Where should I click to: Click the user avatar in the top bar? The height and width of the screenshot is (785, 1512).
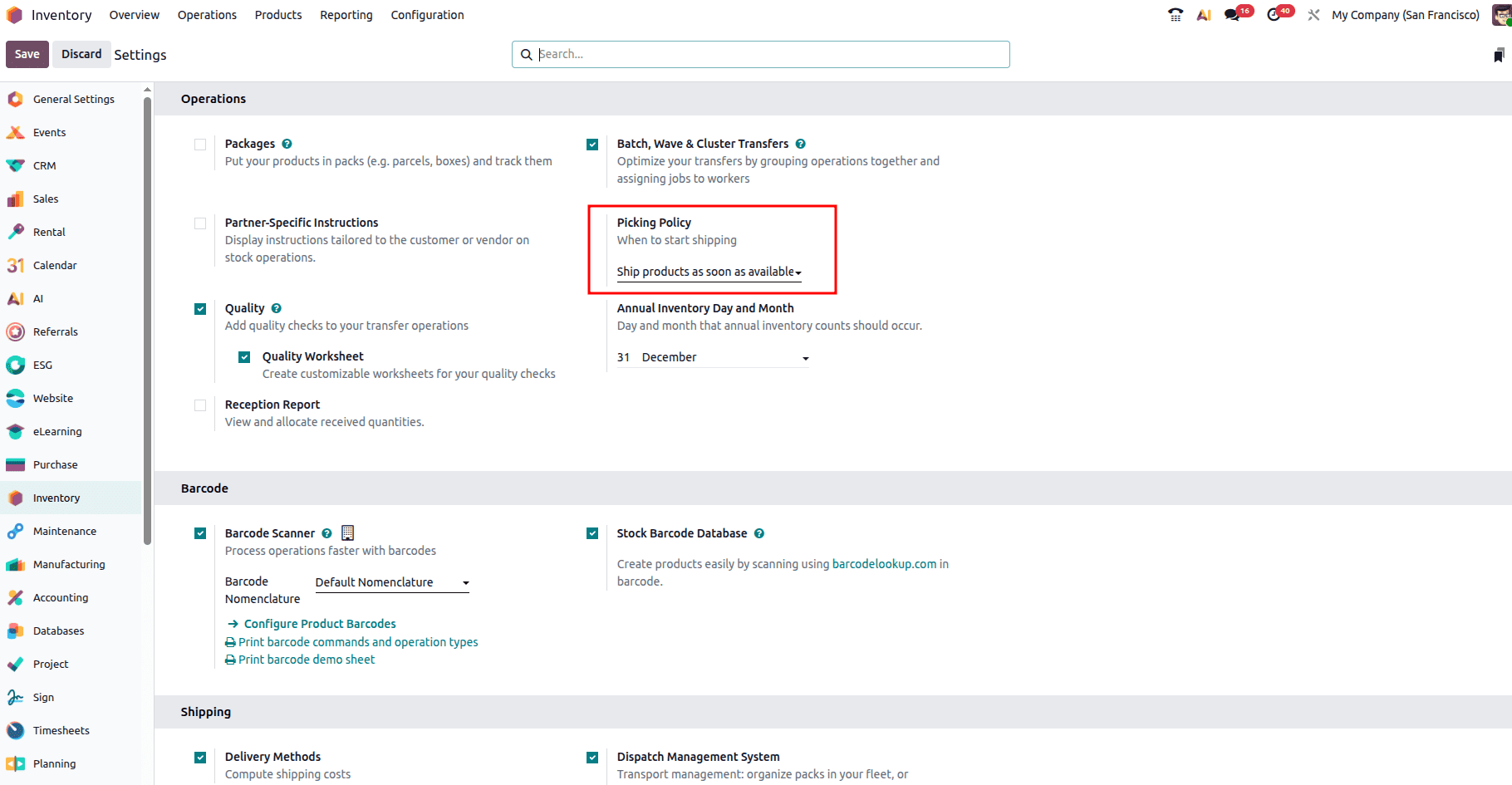click(1502, 15)
